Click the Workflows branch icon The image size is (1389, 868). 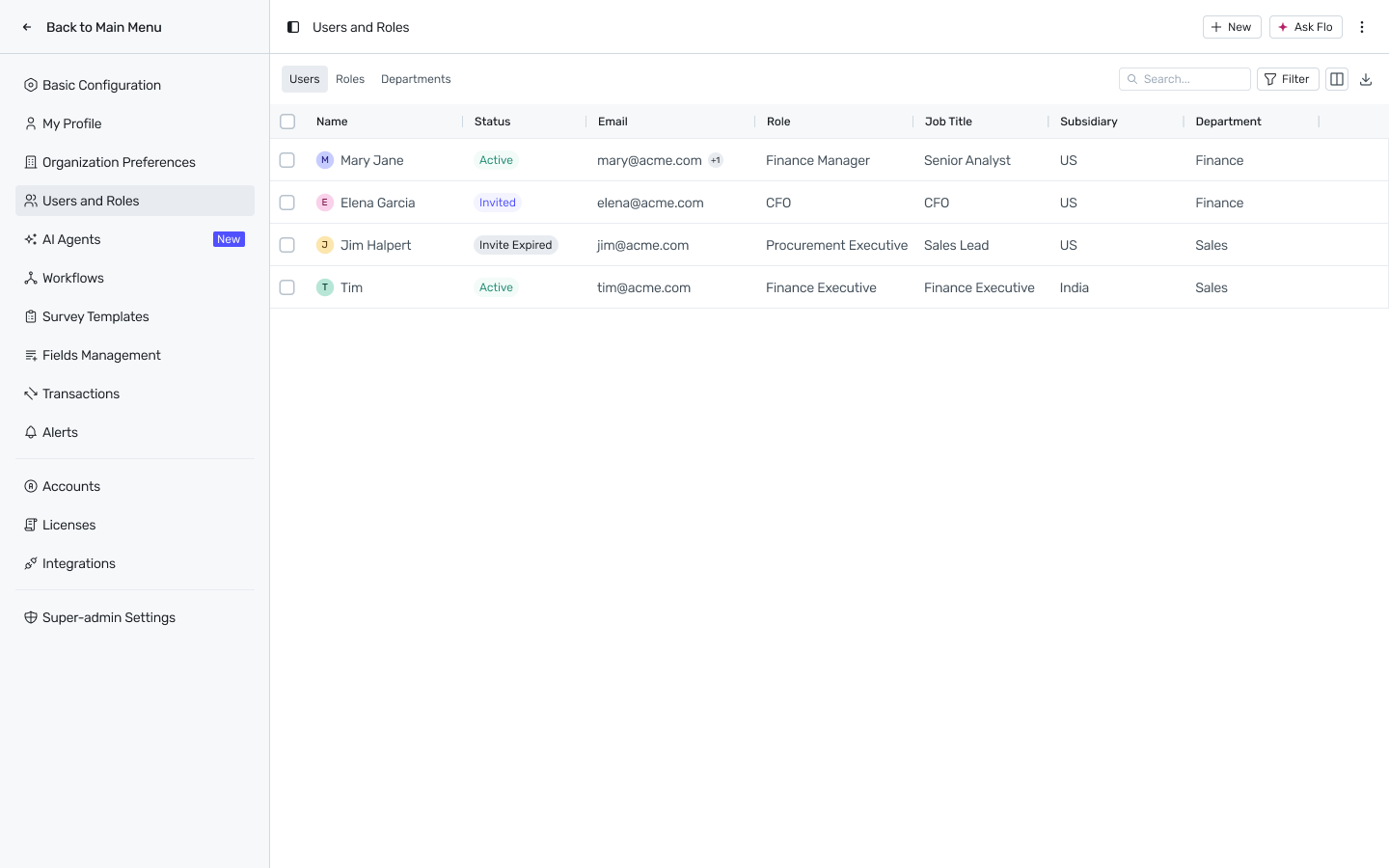click(31, 278)
